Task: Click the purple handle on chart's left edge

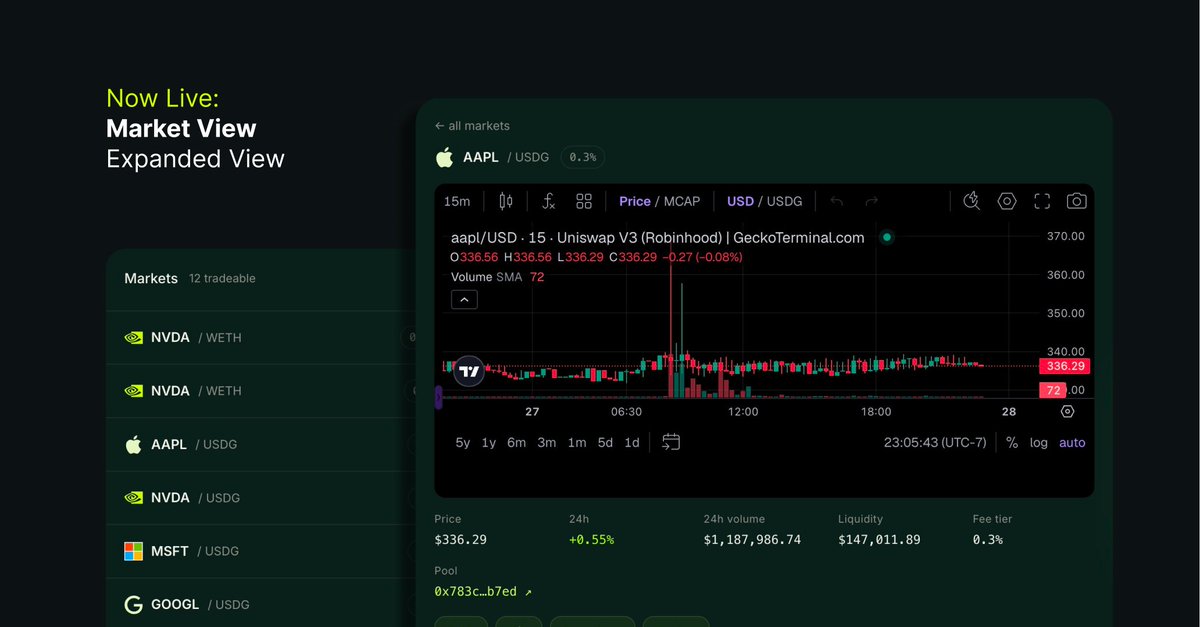Action: 438,397
